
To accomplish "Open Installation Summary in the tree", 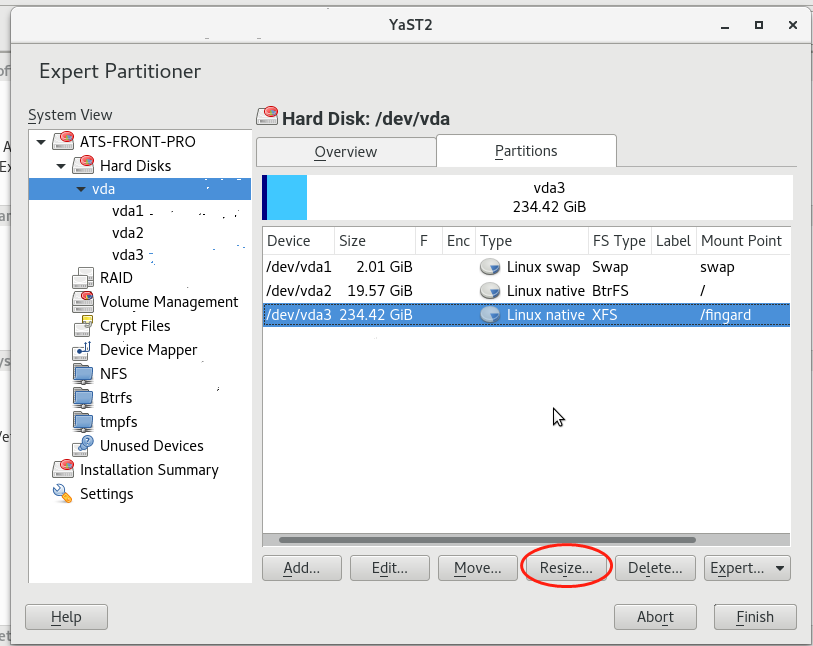I will 149,470.
